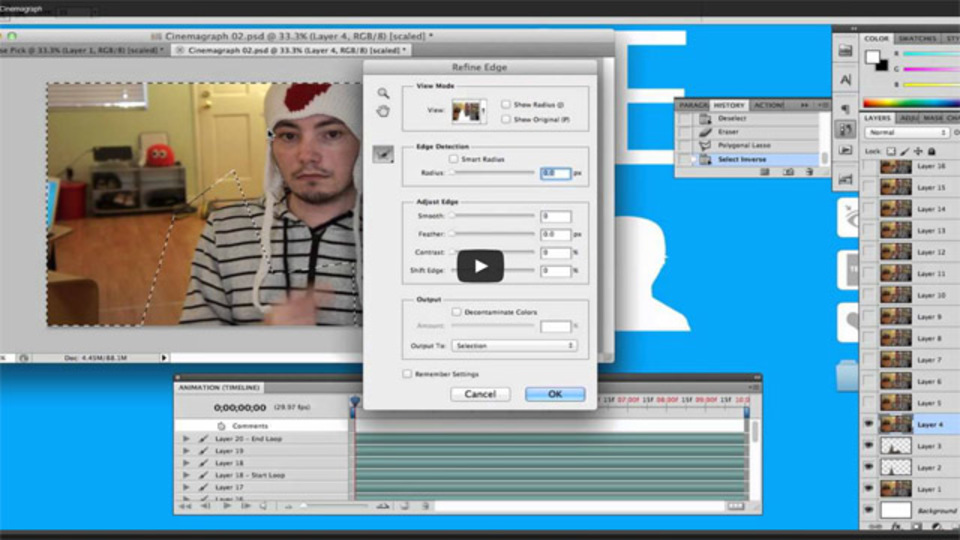Confirm Refine Edge with OK
The image size is (960, 540).
(555, 394)
